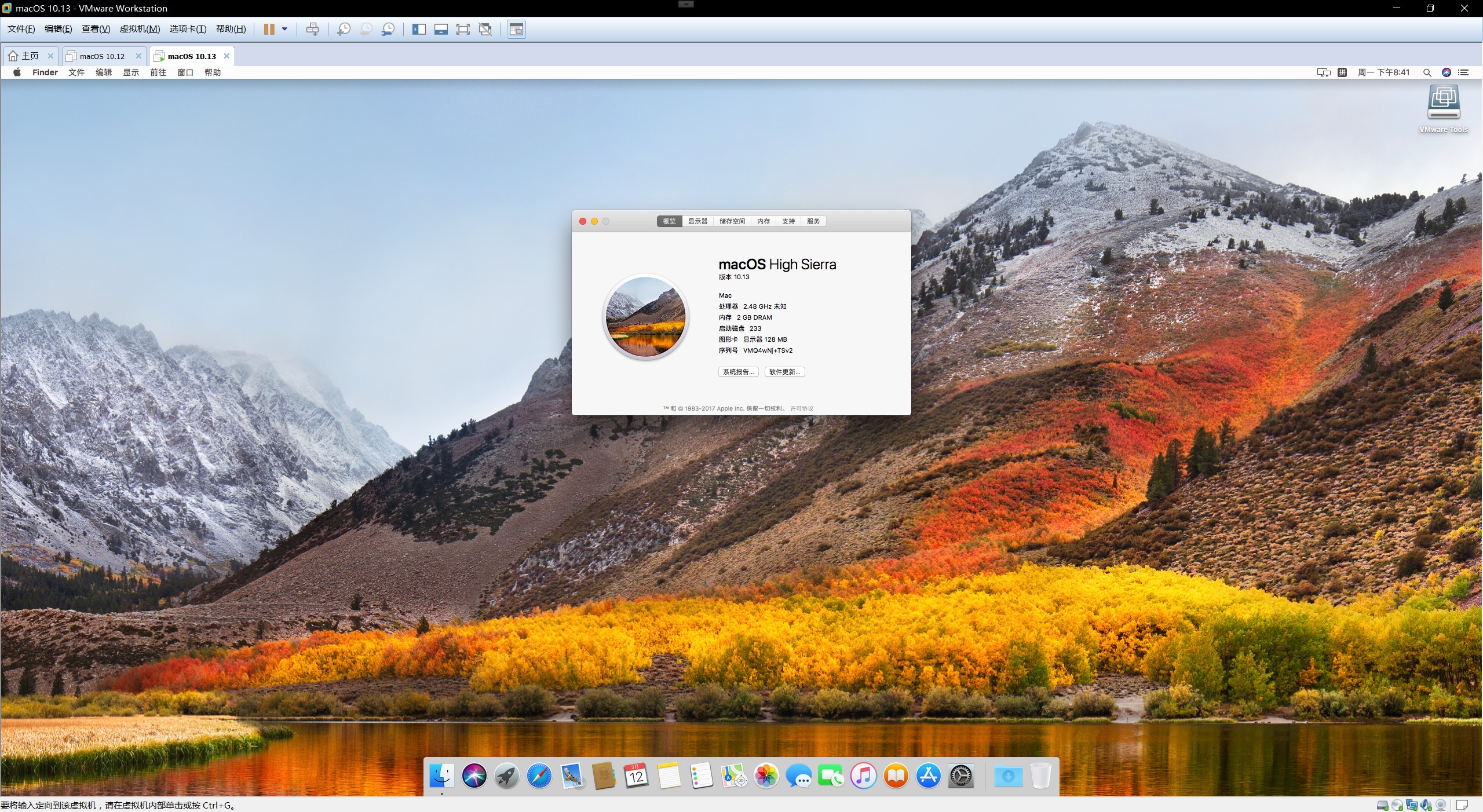Screen dimensions: 1483x812
Task: Open Contacts book in Dock
Action: (604, 776)
